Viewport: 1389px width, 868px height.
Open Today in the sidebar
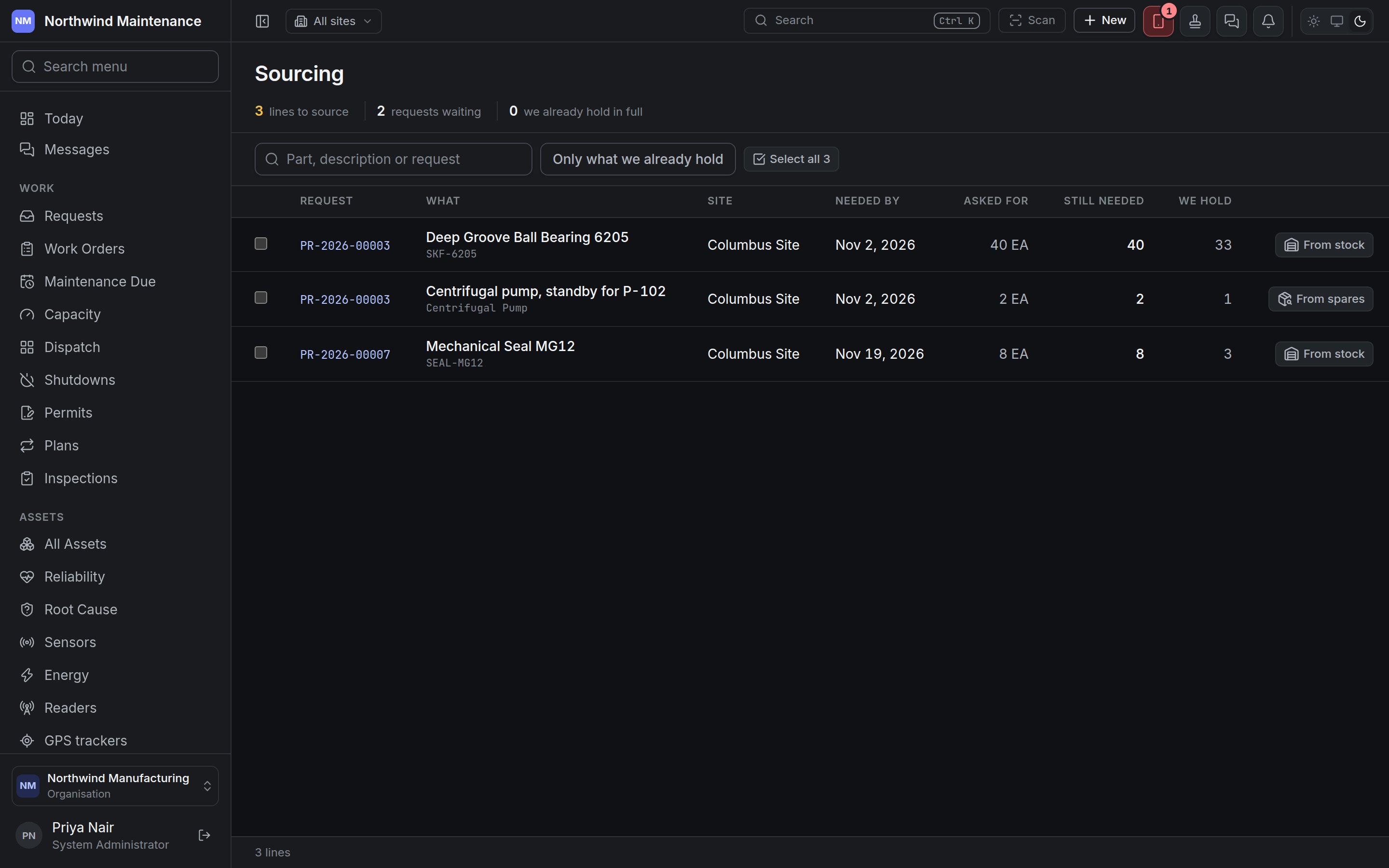click(x=115, y=119)
